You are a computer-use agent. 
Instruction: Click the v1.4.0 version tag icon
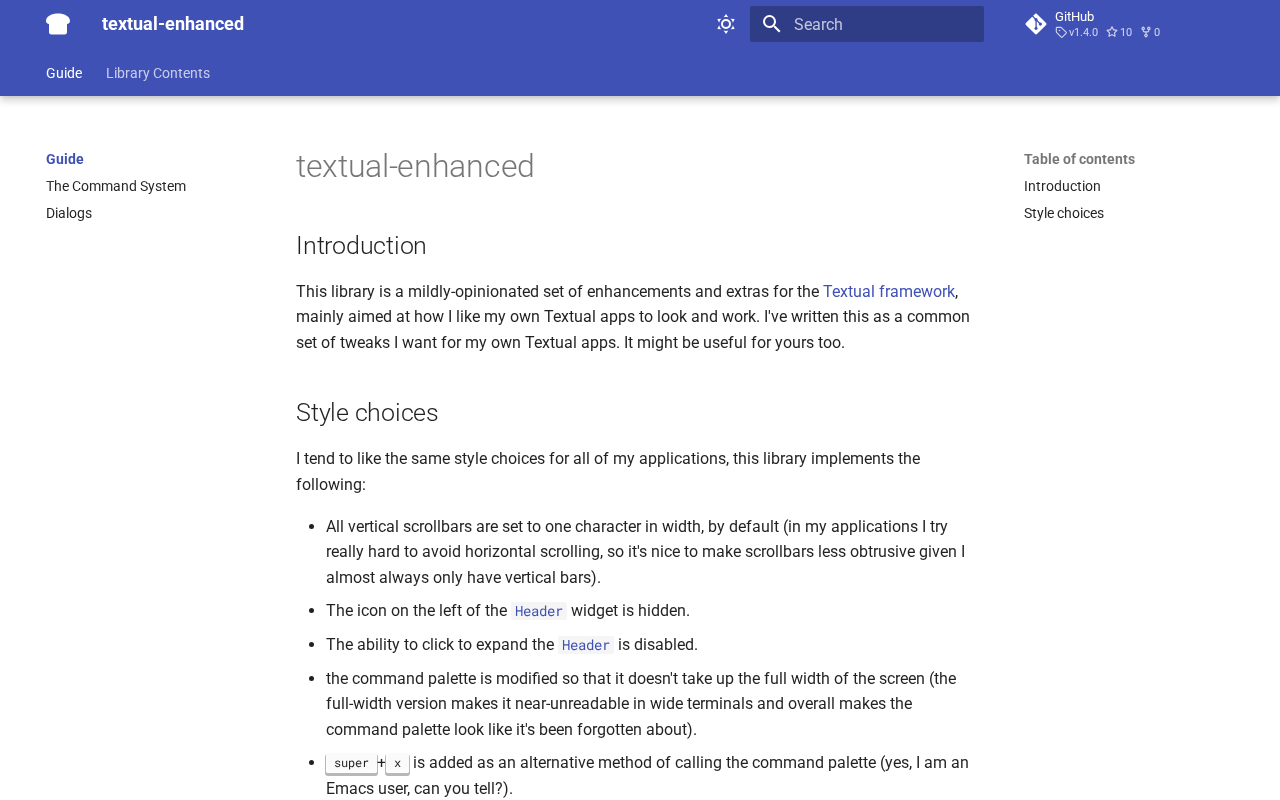point(1061,33)
